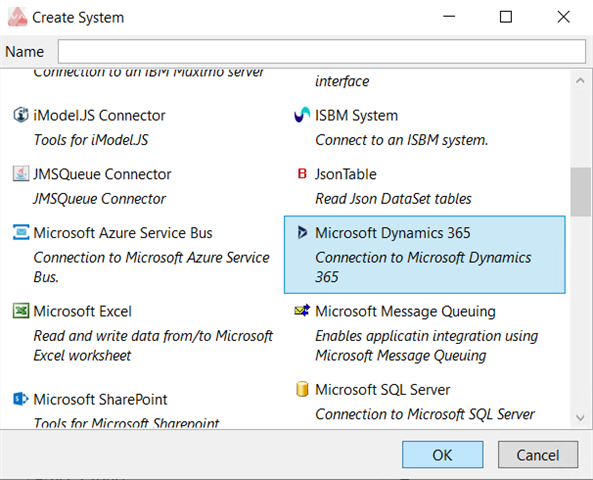Maximize the Create System window
593x480 pixels.
pyautogui.click(x=506, y=17)
